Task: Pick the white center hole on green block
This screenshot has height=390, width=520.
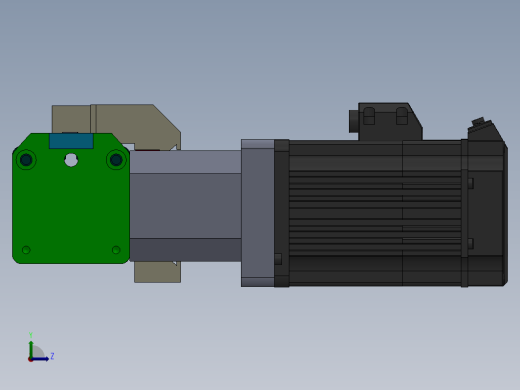Action: point(71,160)
